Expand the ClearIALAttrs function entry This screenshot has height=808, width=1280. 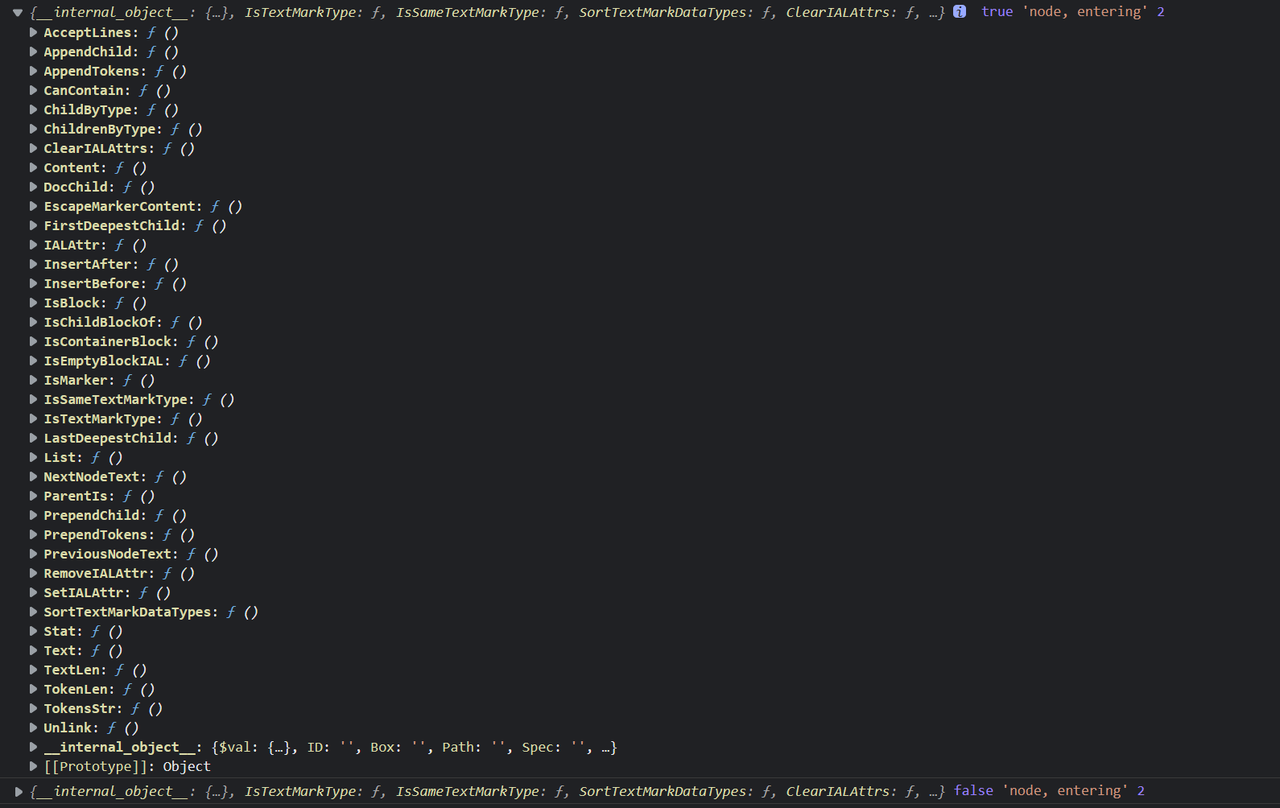tap(33, 148)
